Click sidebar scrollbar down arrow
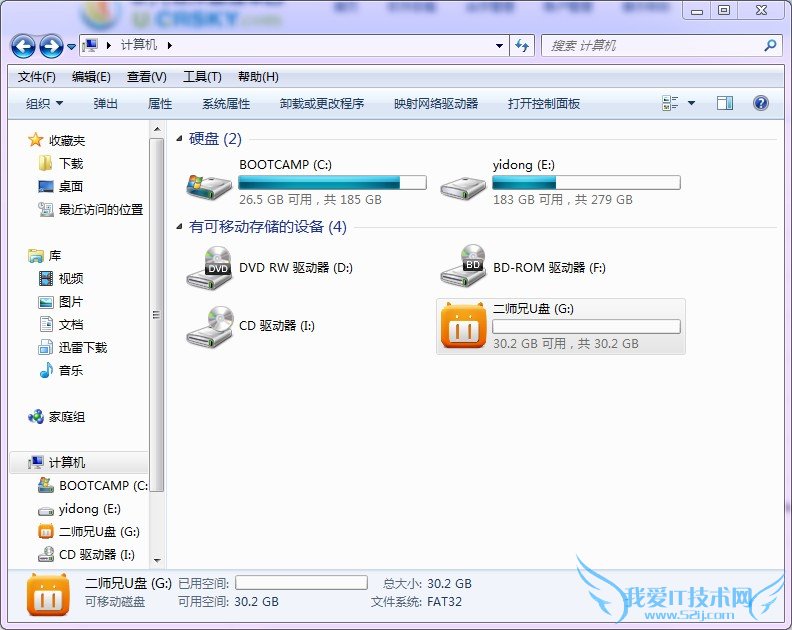Viewport: 792px width, 630px height. (157, 560)
